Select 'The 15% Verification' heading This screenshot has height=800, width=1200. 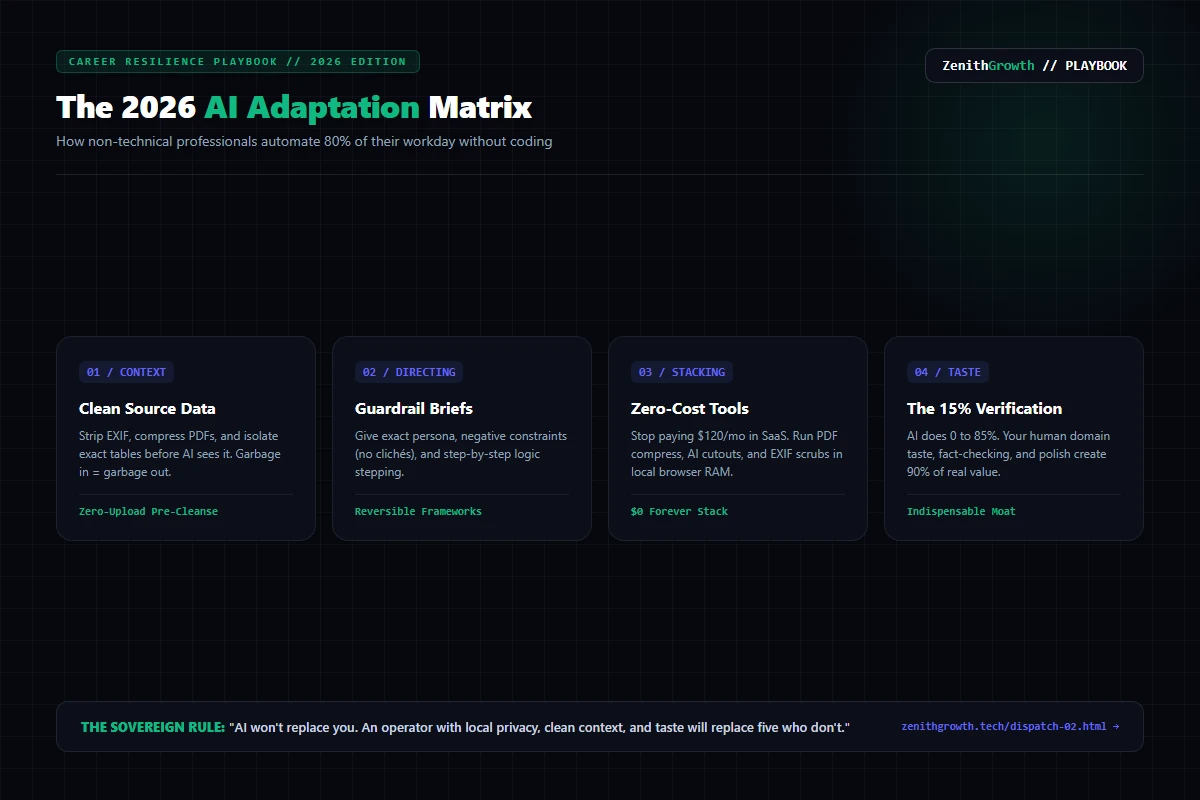click(985, 408)
